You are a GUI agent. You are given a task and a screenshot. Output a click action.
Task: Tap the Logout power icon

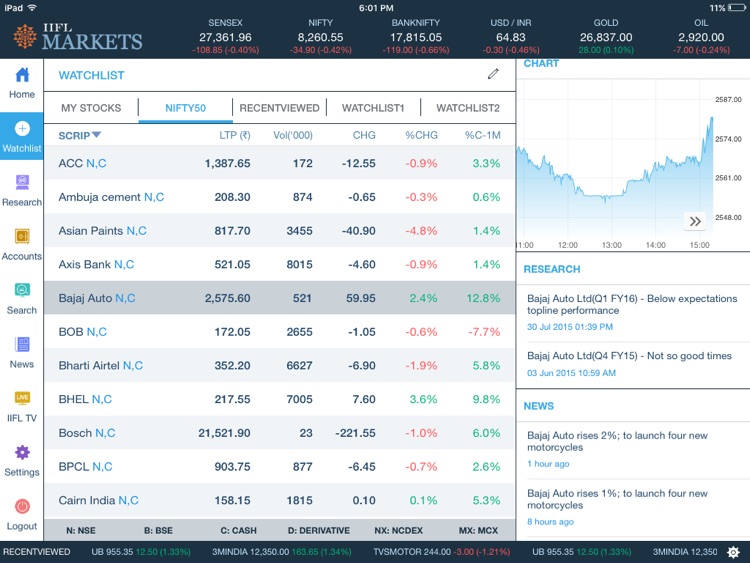pos(22,506)
